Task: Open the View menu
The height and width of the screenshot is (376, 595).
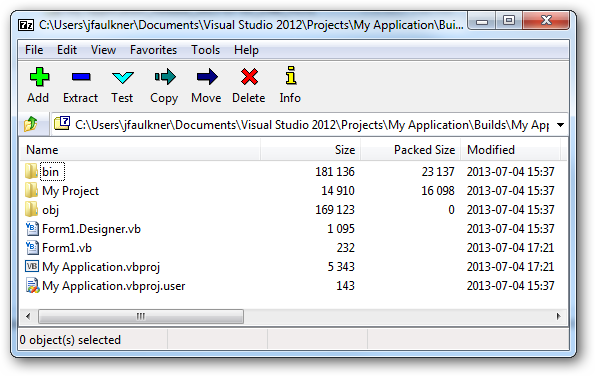Action: (x=103, y=50)
